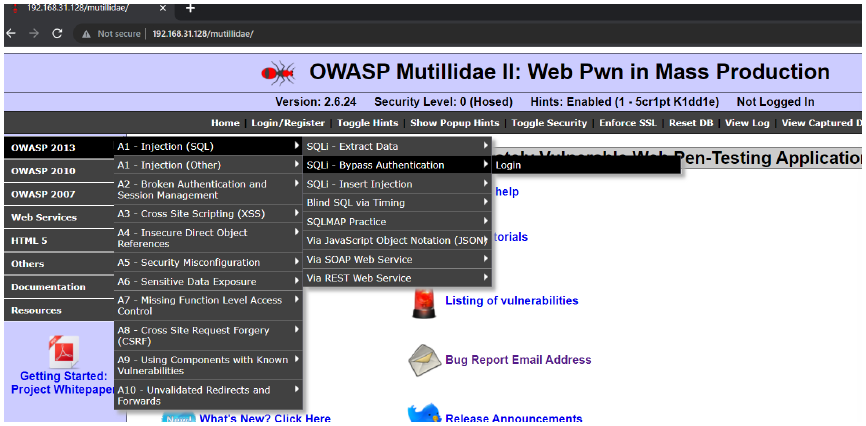Click Hints: Enabled status text
The image size is (866, 426).
point(625,102)
